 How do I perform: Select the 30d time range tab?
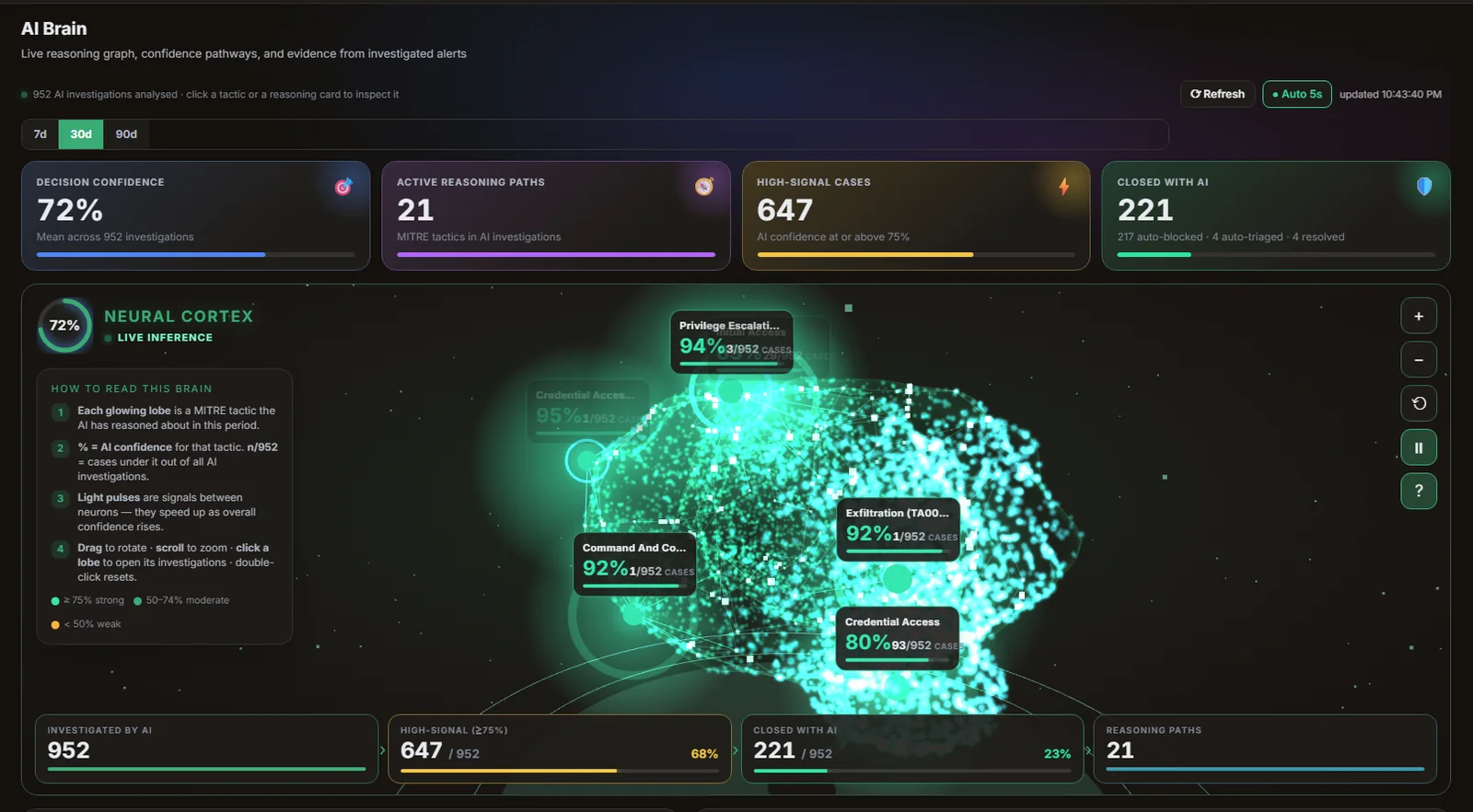pyautogui.click(x=81, y=134)
